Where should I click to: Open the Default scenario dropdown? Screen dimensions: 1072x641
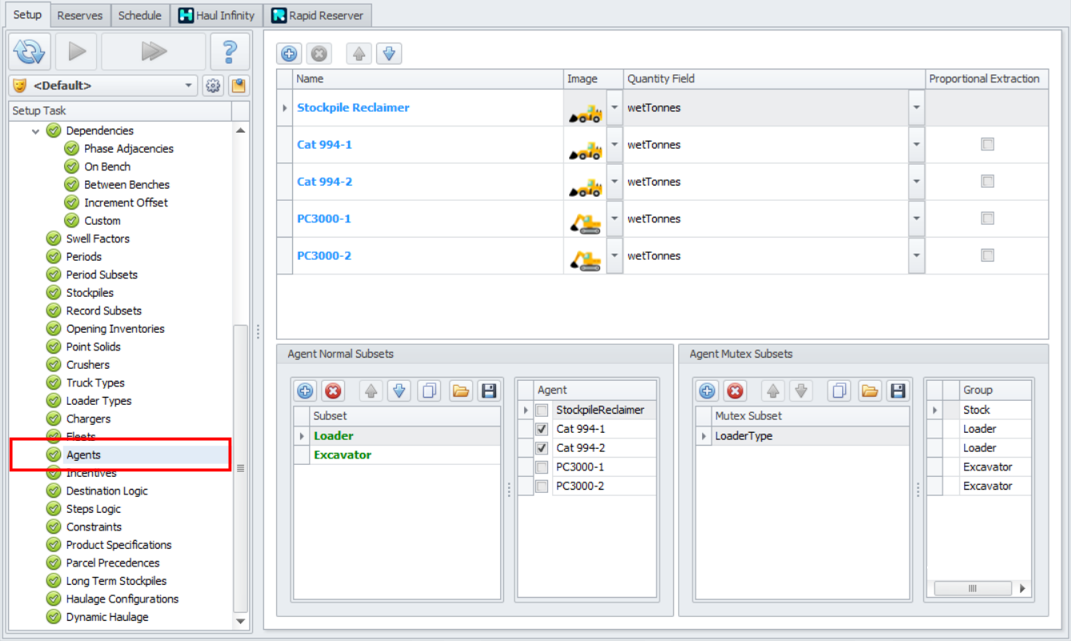point(189,86)
